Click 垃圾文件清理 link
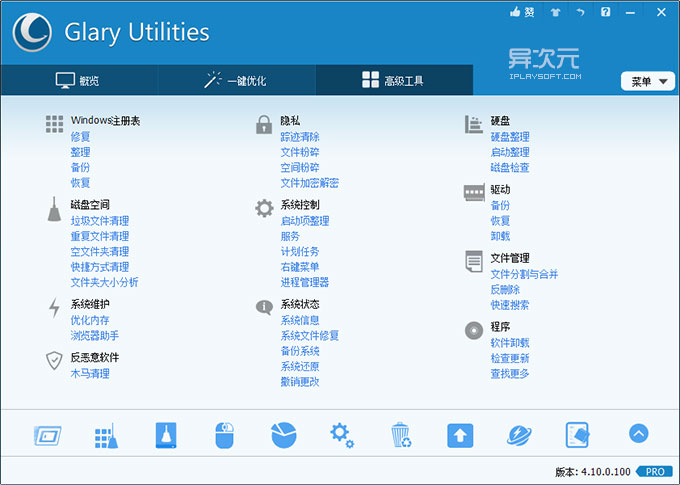Screen dimensions: 680x485 pos(100,221)
